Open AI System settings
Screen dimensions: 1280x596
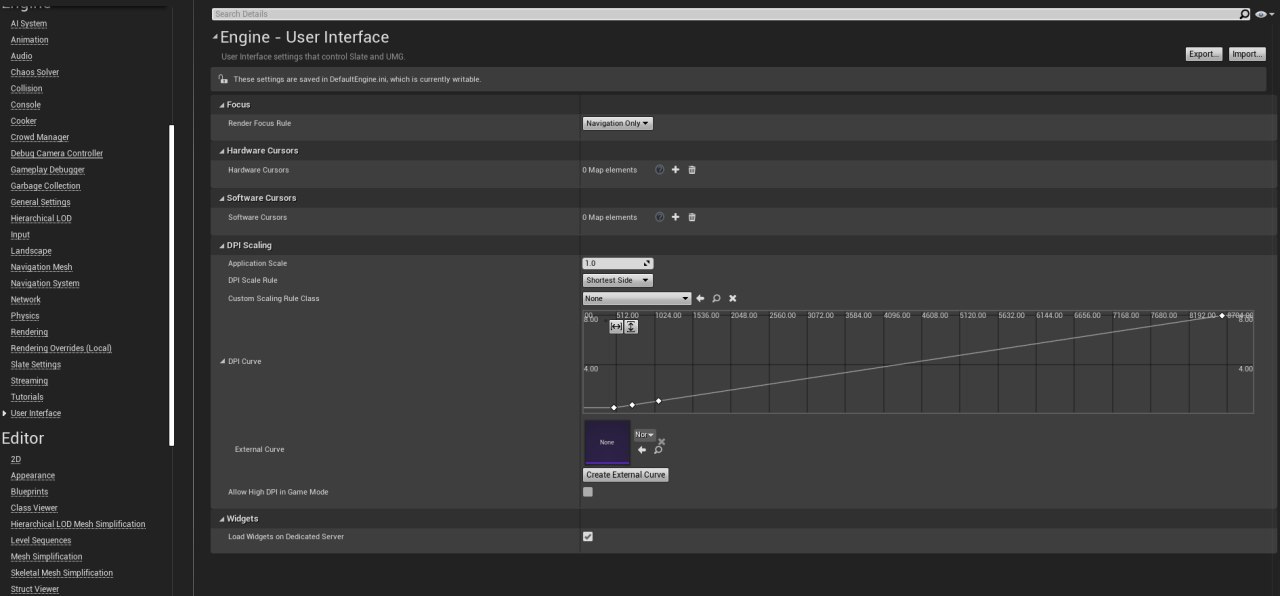click(x=29, y=24)
